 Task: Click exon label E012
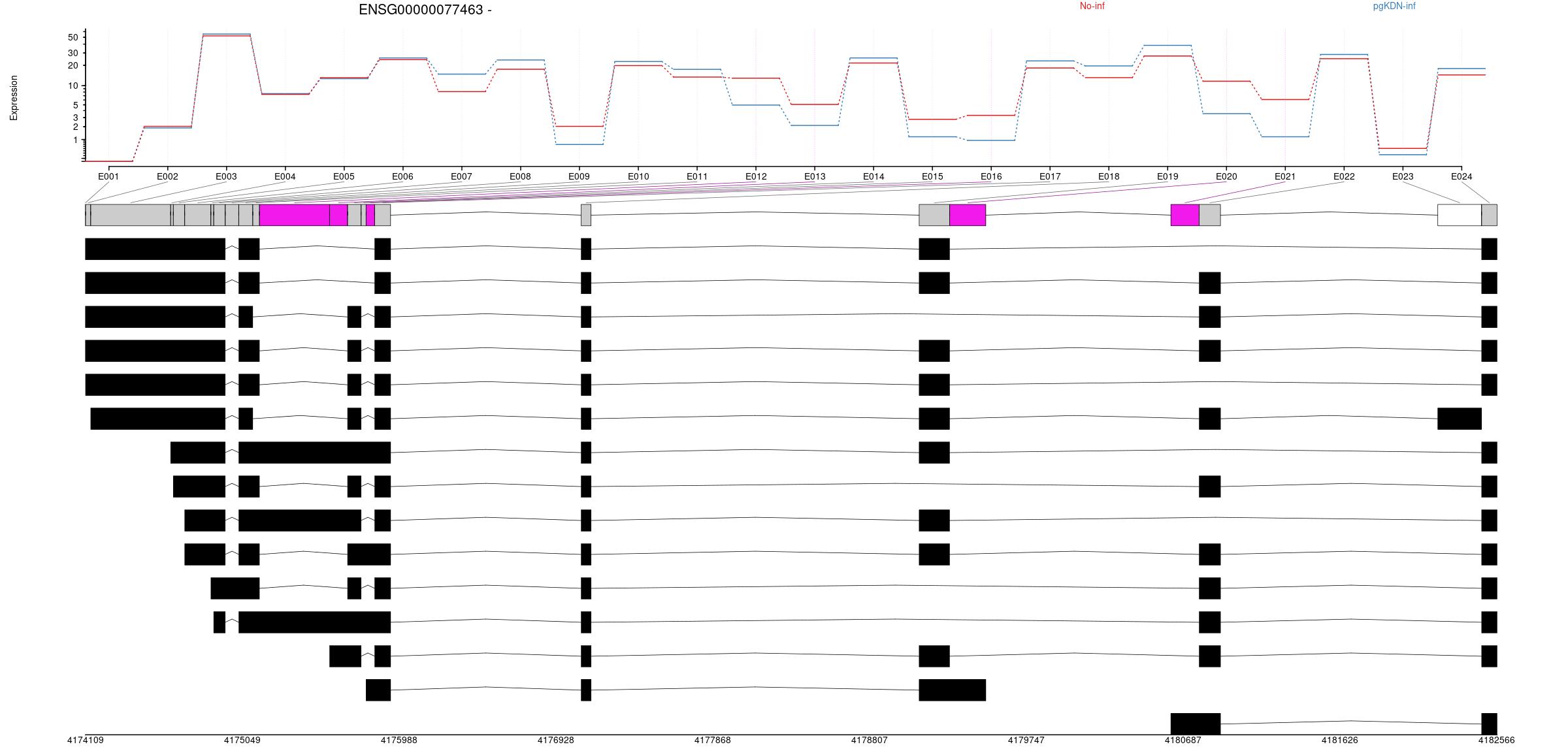point(756,176)
